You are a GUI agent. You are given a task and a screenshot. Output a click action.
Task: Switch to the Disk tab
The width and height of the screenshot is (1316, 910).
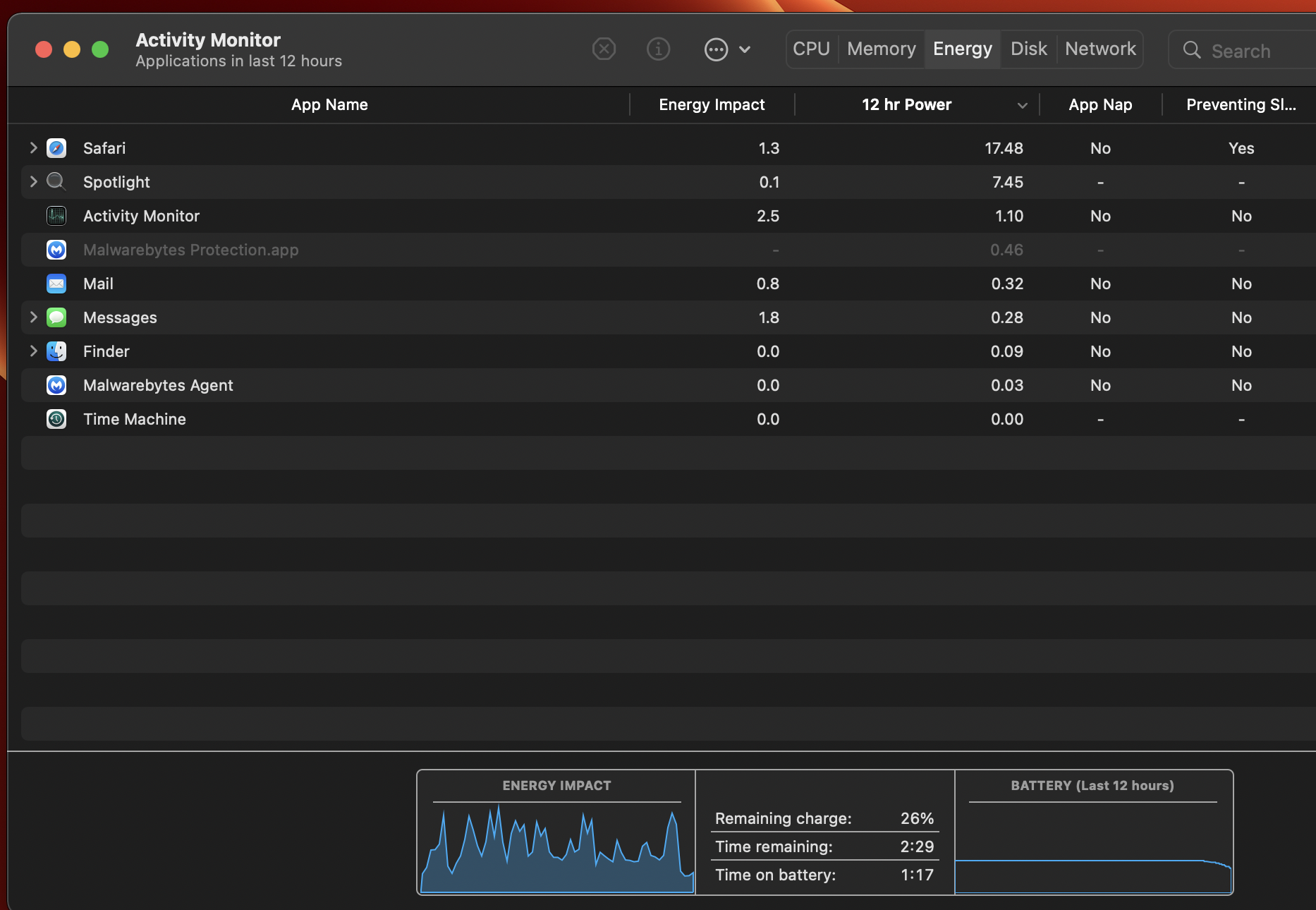[1029, 49]
